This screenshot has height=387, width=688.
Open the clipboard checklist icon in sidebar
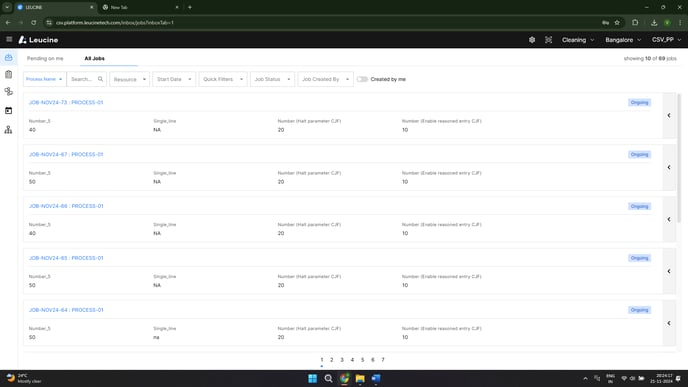(x=8, y=74)
